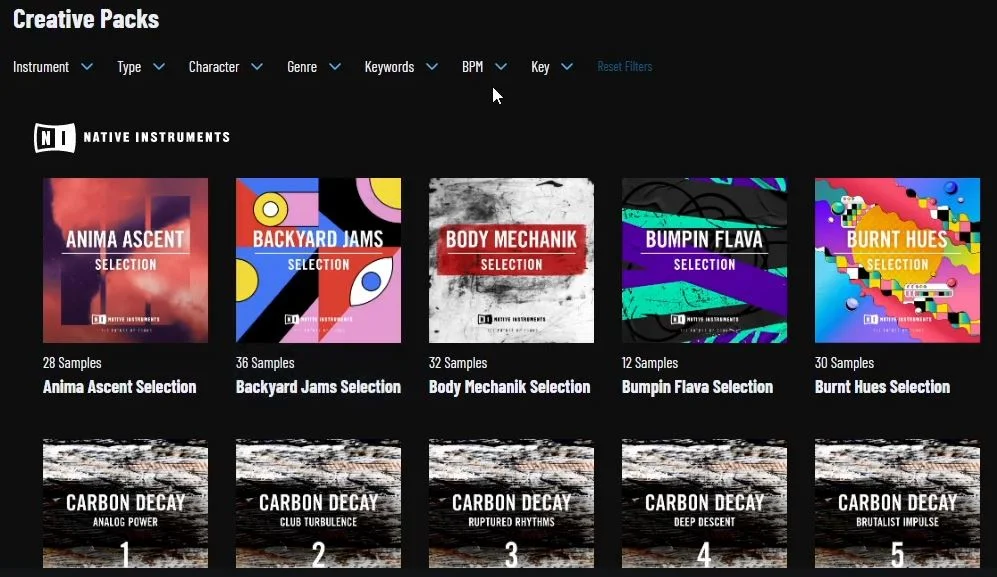The width and height of the screenshot is (997, 577).
Task: Expand the Type filter dropdown
Action: tap(141, 67)
